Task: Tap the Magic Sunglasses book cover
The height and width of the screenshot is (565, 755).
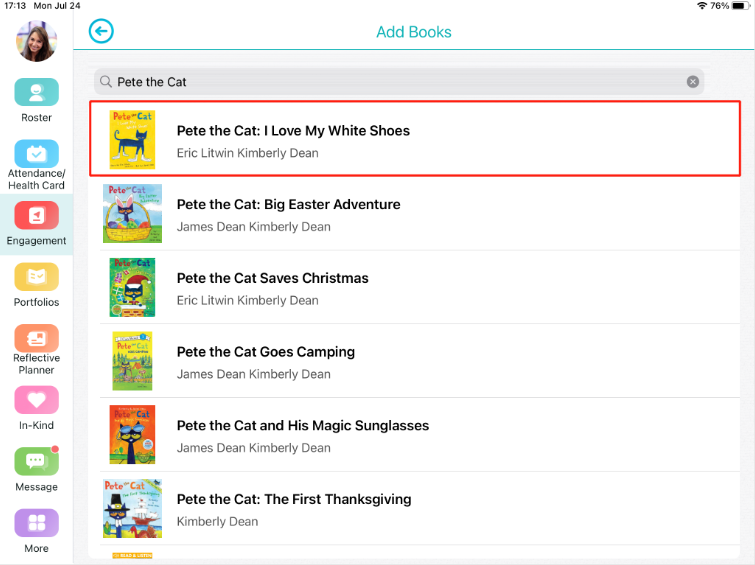Action: click(132, 434)
